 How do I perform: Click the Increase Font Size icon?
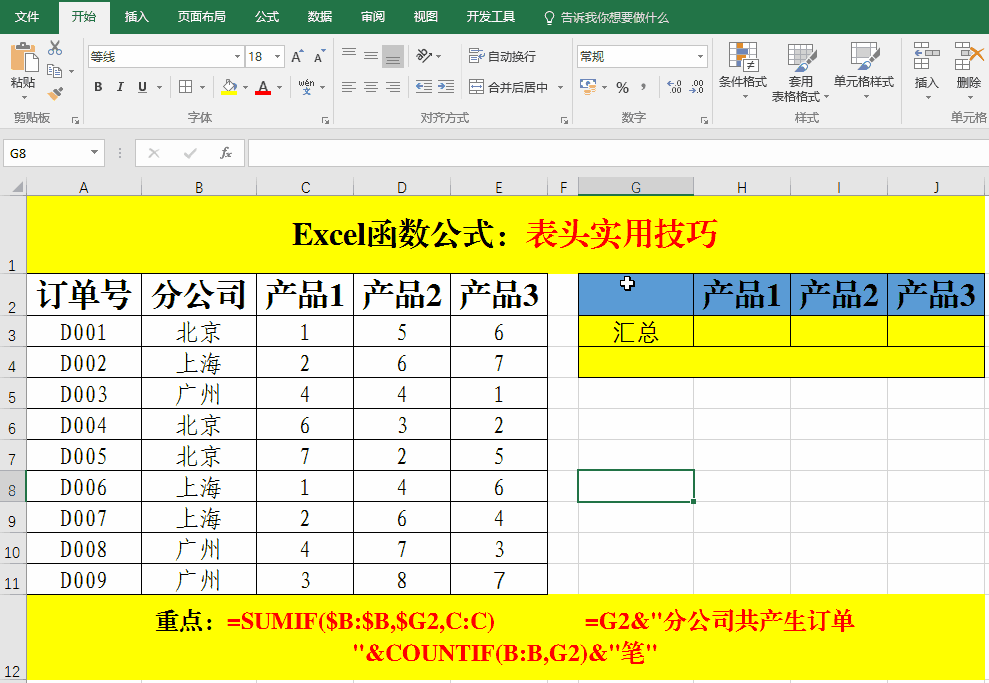point(297,57)
